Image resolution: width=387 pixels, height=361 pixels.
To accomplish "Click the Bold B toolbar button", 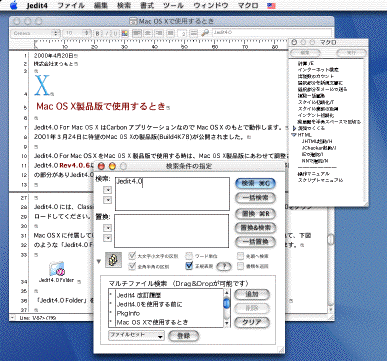I will tap(98, 33).
